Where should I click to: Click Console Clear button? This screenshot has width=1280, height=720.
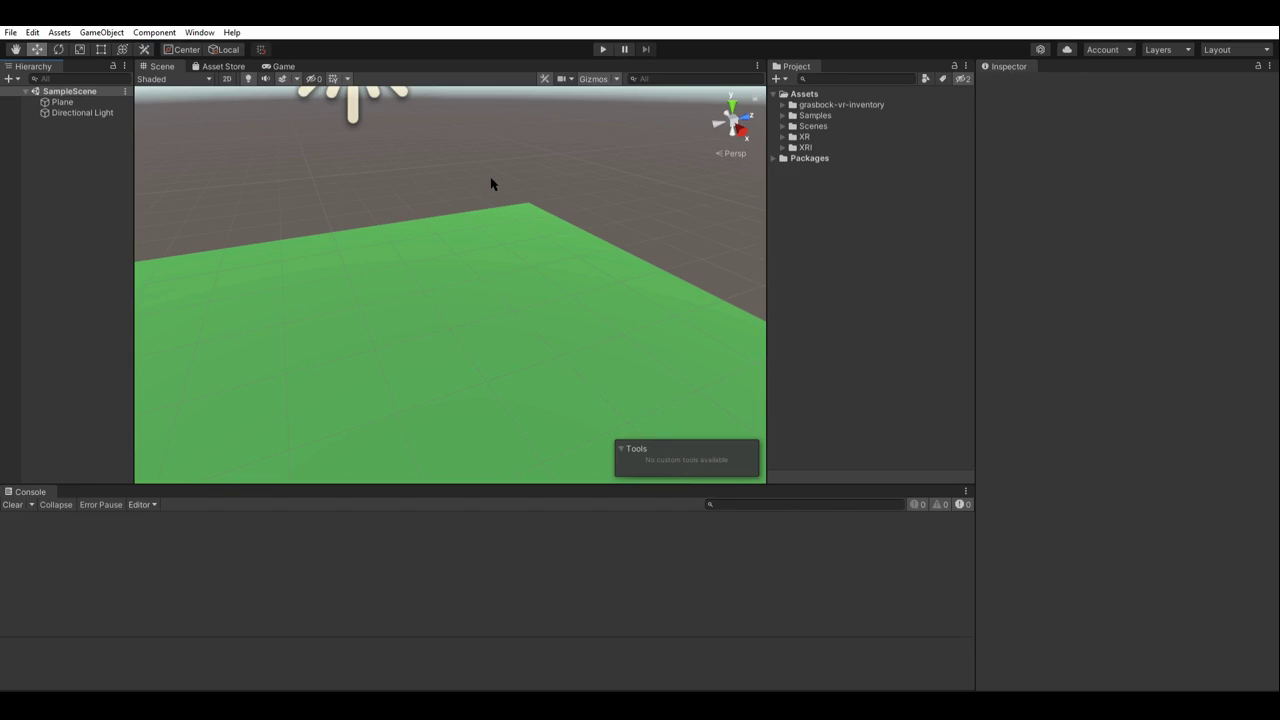(x=13, y=505)
